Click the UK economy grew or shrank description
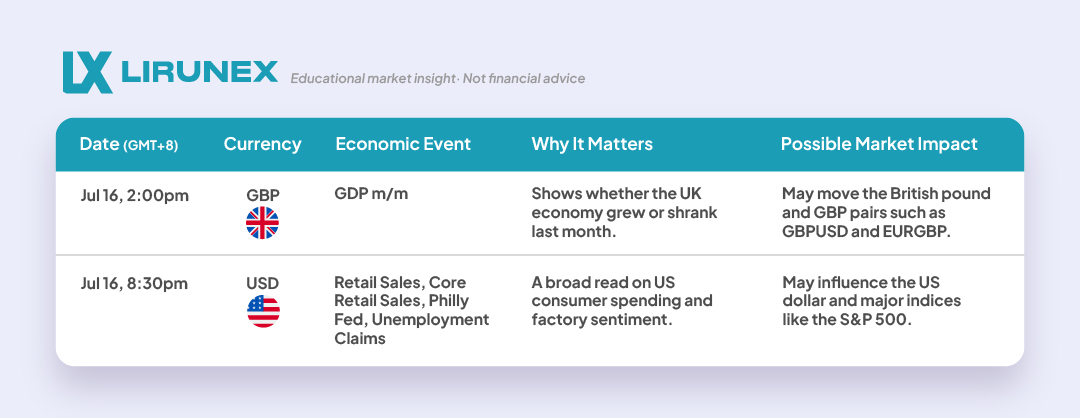 pyautogui.click(x=624, y=213)
